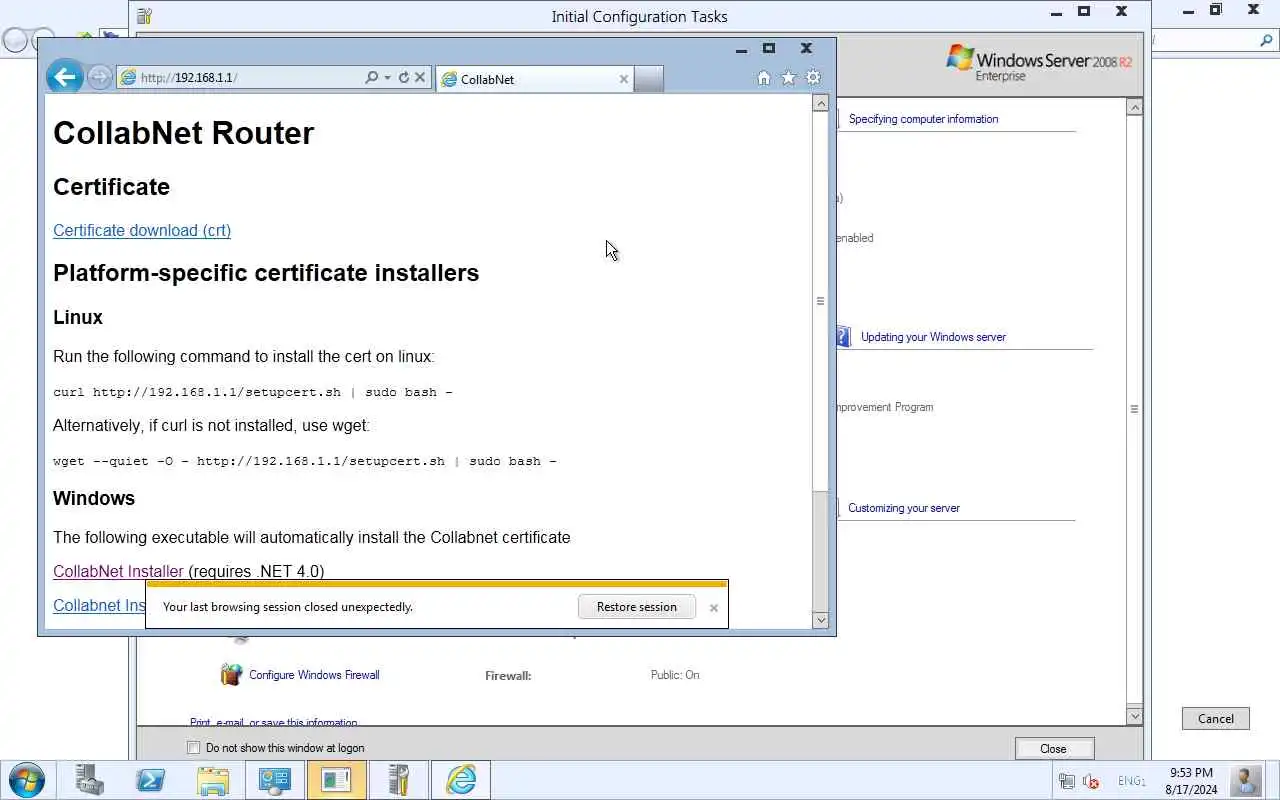Viewport: 1280px width, 800px height.
Task: Launch Windows PowerShell from the taskbar
Action: tap(151, 779)
